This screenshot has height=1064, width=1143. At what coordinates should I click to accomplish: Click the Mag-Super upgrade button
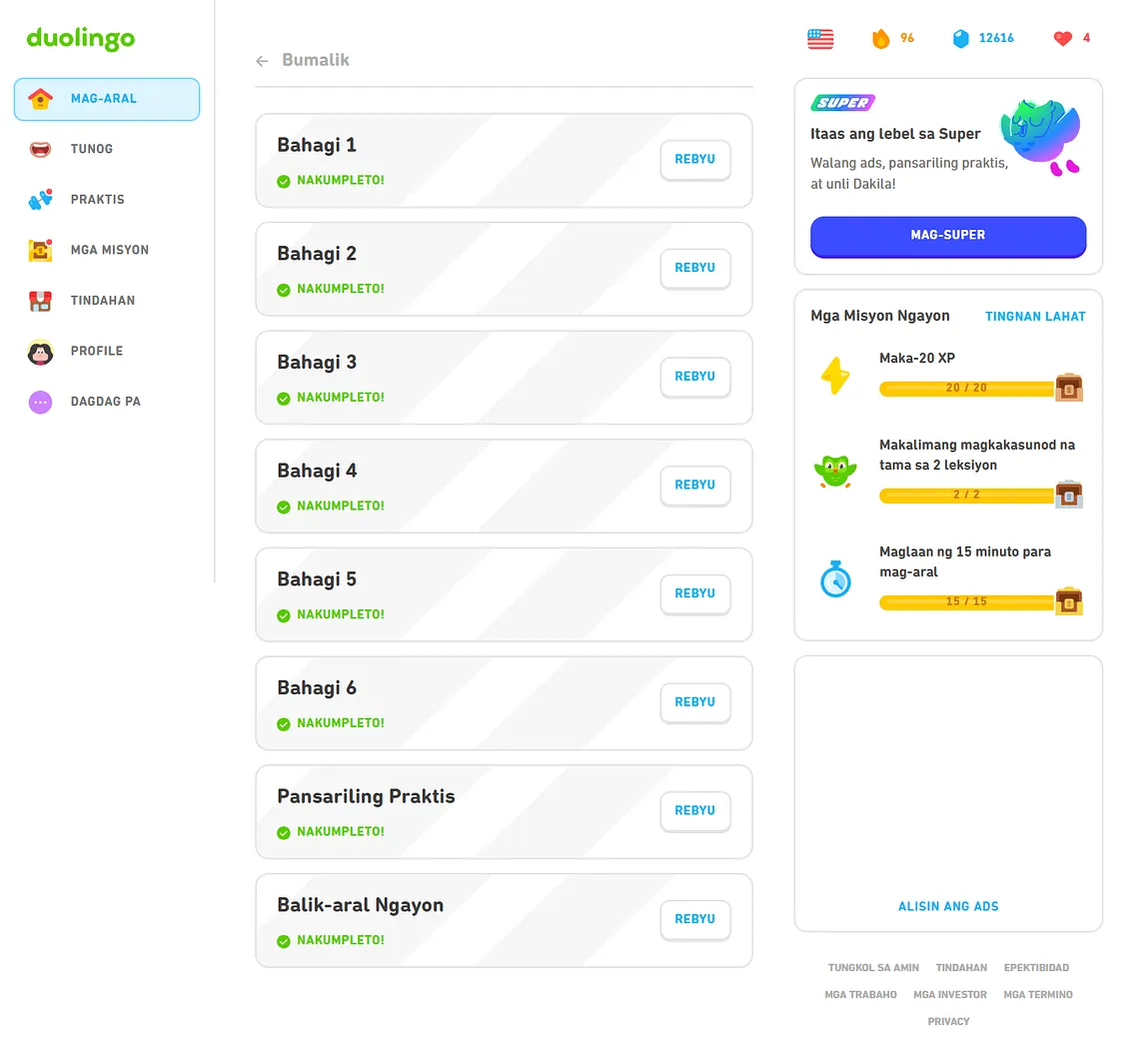tap(947, 236)
